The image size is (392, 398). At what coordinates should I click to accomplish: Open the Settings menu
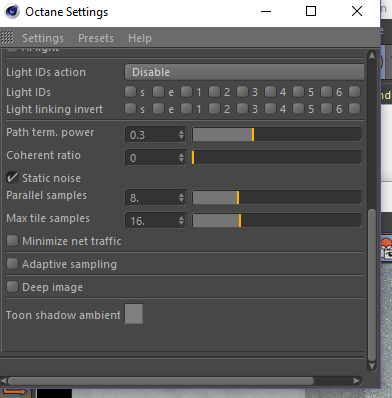pyautogui.click(x=43, y=38)
